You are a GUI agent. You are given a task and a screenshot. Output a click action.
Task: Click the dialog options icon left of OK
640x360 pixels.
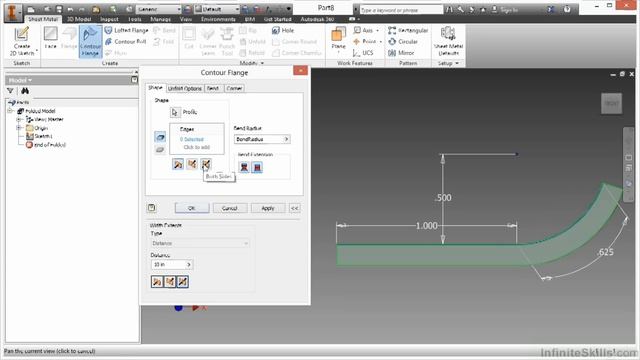151,208
